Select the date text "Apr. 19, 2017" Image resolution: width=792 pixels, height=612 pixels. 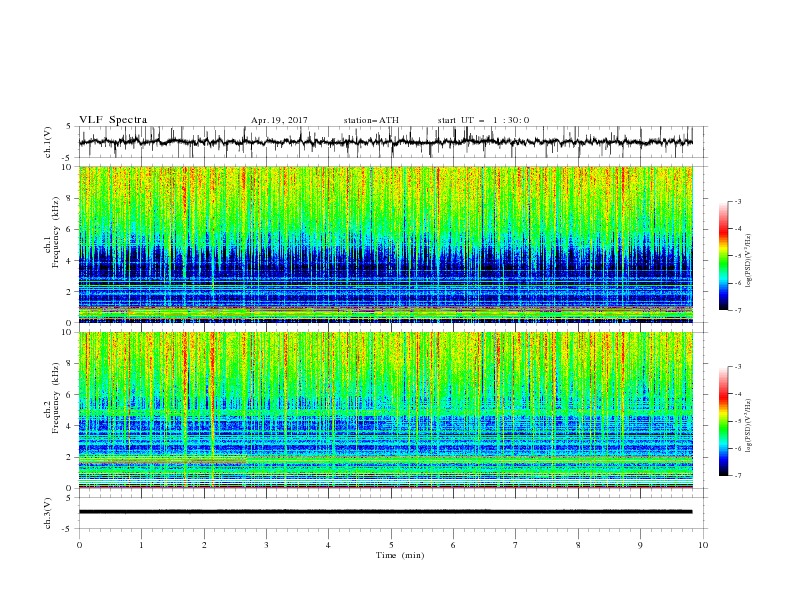point(279,120)
